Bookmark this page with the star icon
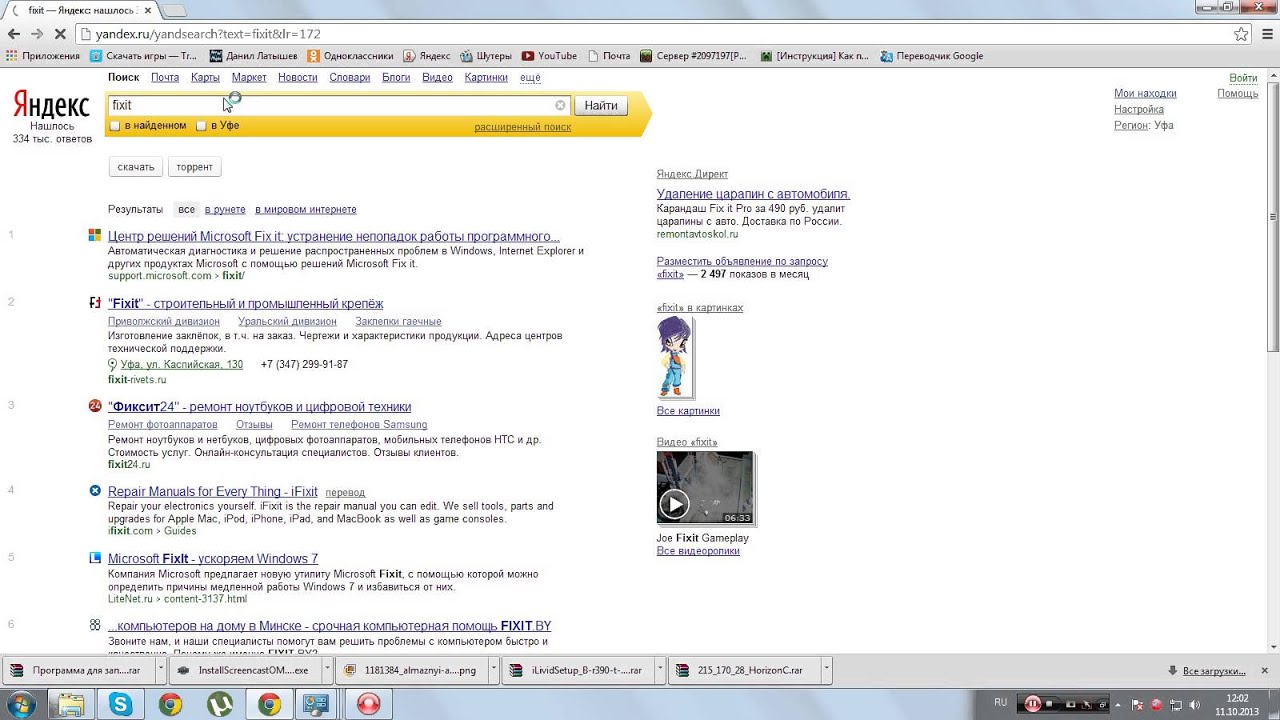 click(x=1241, y=34)
